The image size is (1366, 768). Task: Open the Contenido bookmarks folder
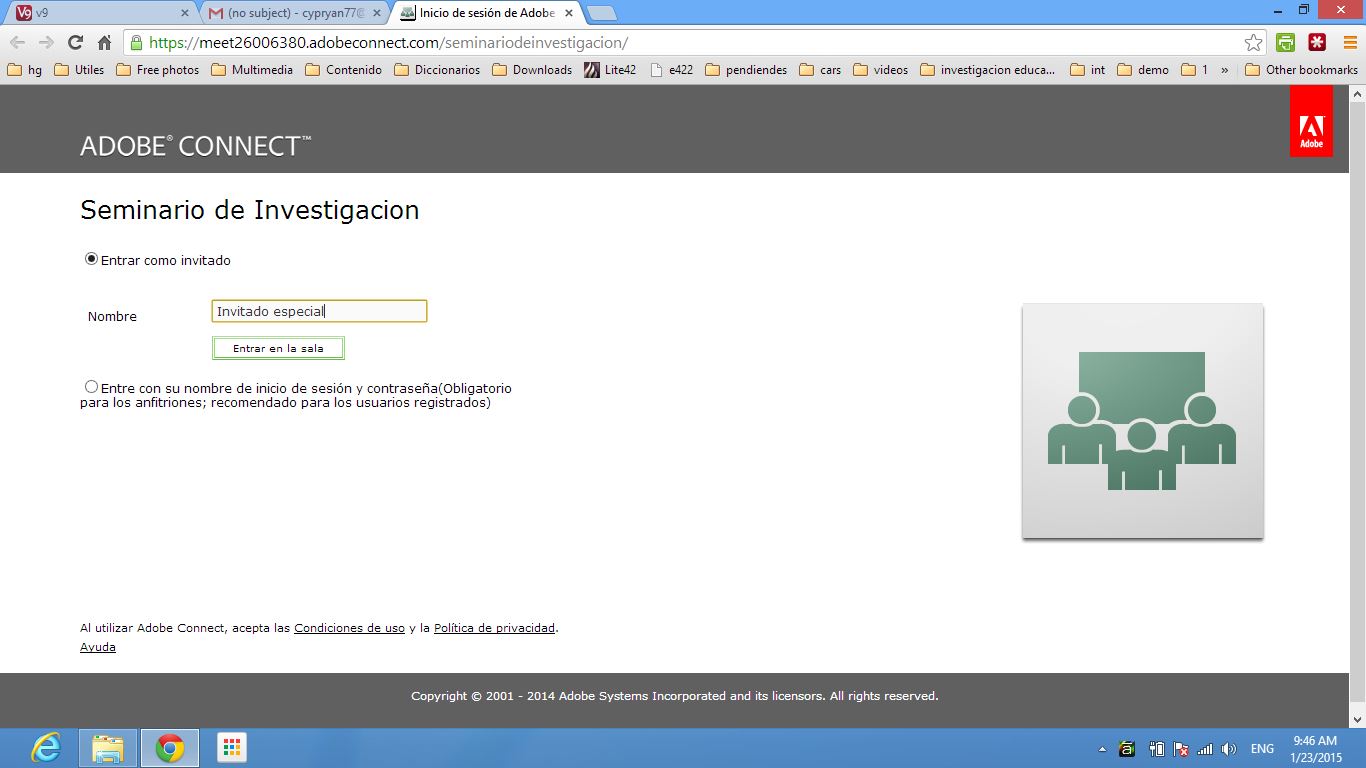click(343, 70)
